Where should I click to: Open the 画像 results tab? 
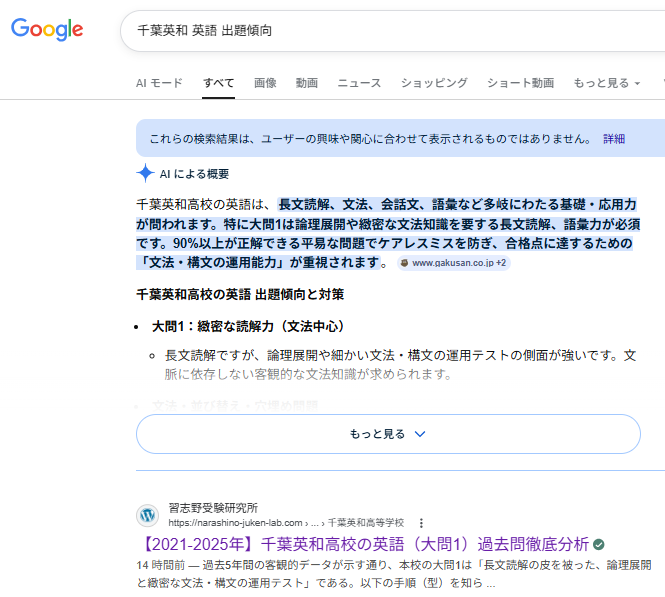tap(265, 83)
